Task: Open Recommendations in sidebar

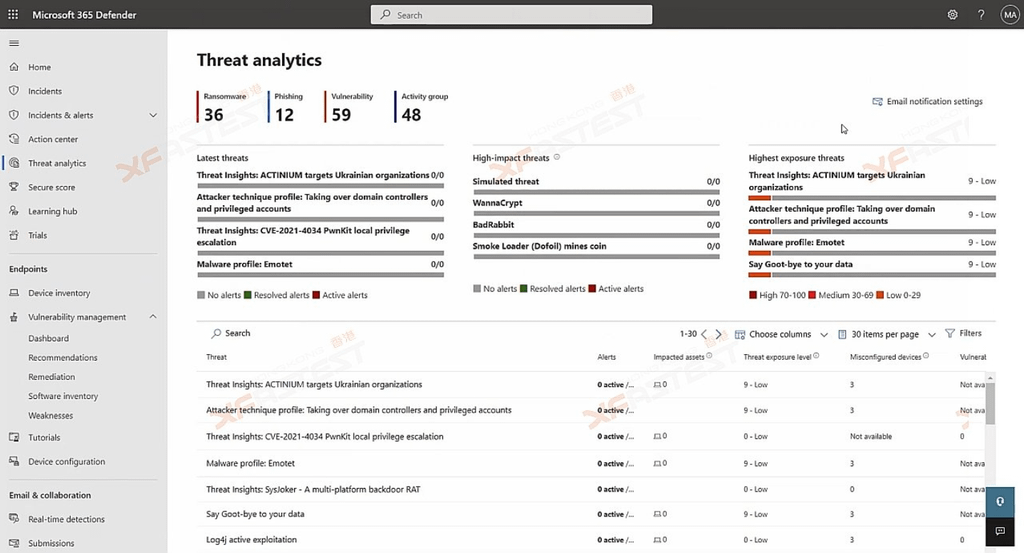Action: 63,357
